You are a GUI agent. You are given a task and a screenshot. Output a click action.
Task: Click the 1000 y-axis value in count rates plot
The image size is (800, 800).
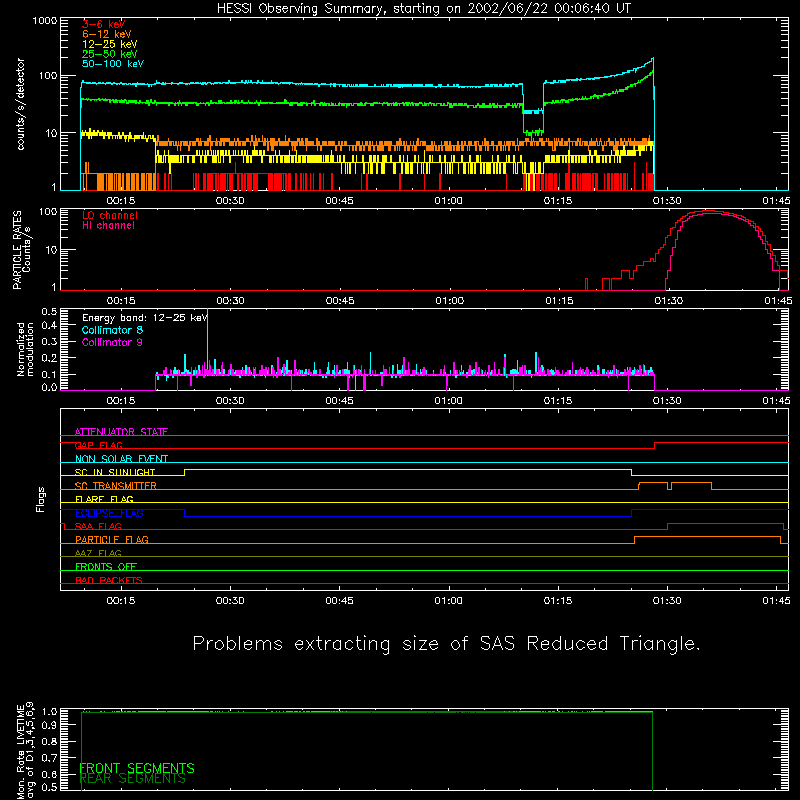pyautogui.click(x=44, y=21)
